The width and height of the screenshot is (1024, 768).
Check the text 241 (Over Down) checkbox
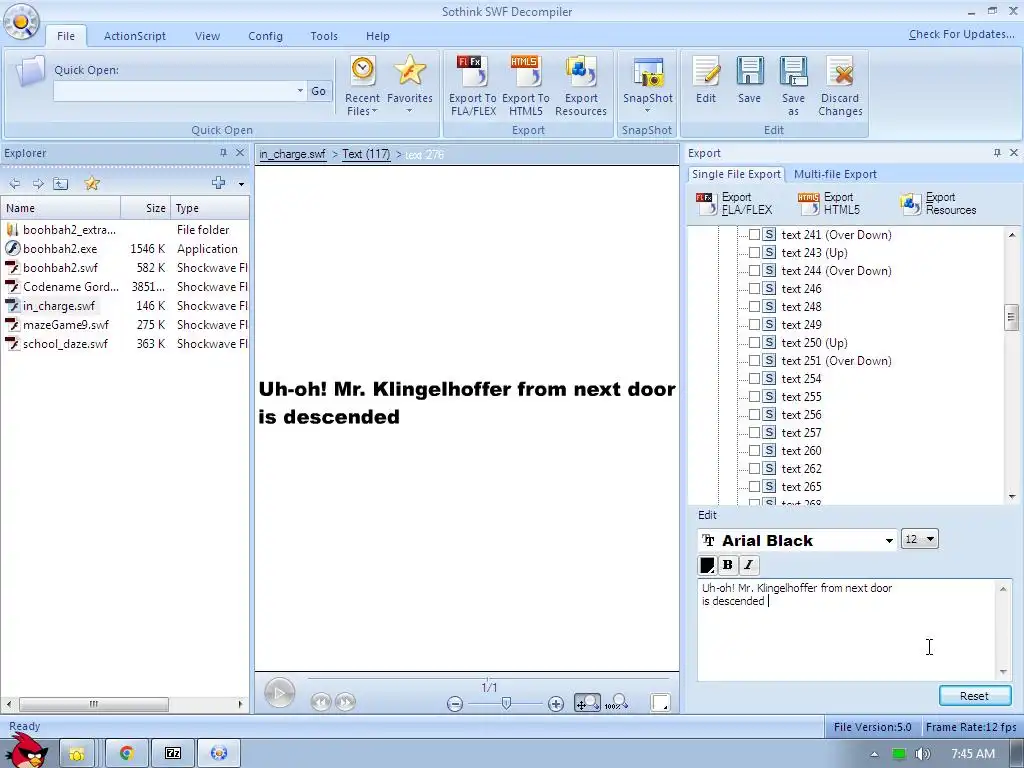tap(754, 234)
